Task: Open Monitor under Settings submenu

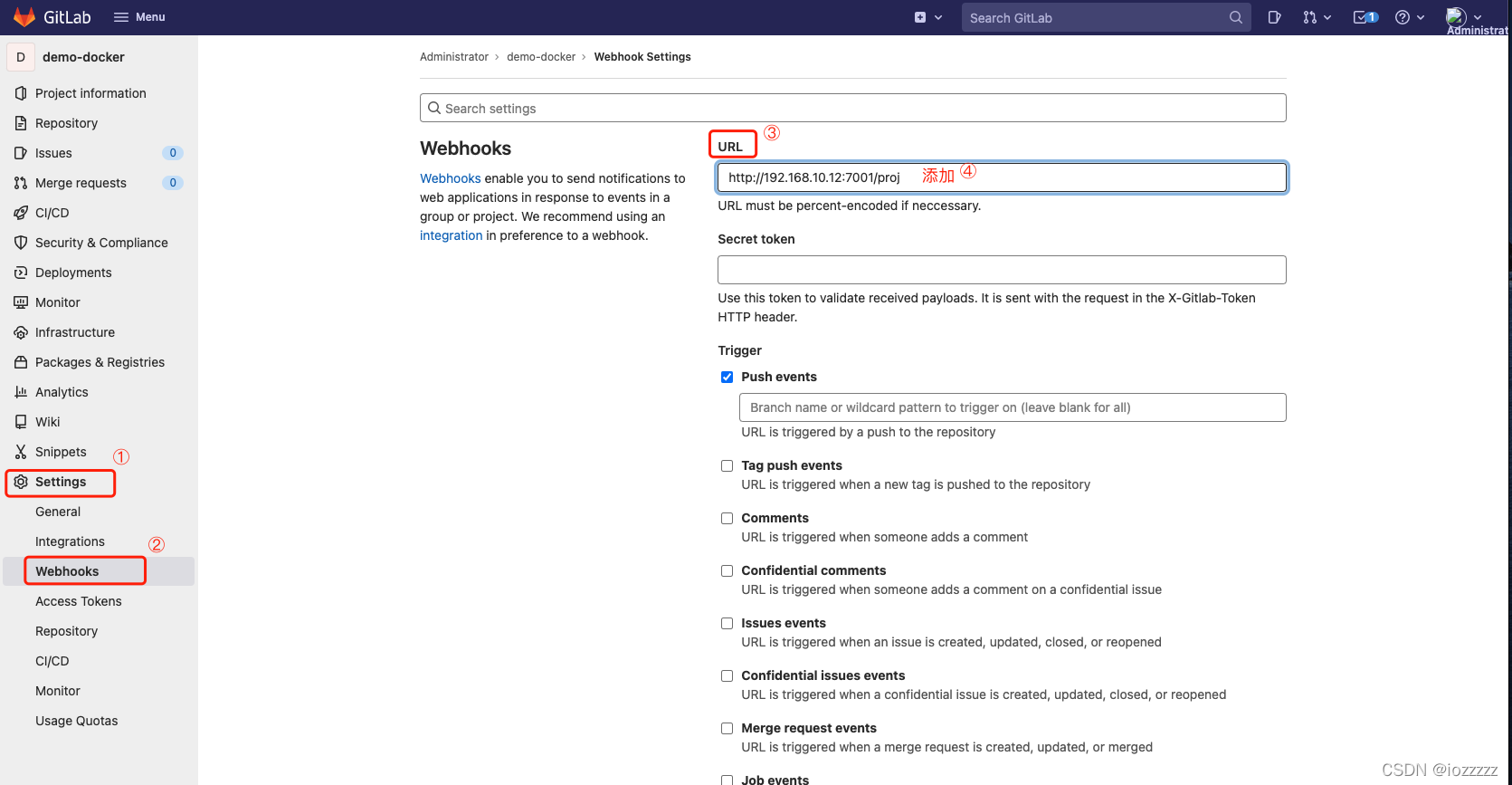Action: click(57, 691)
